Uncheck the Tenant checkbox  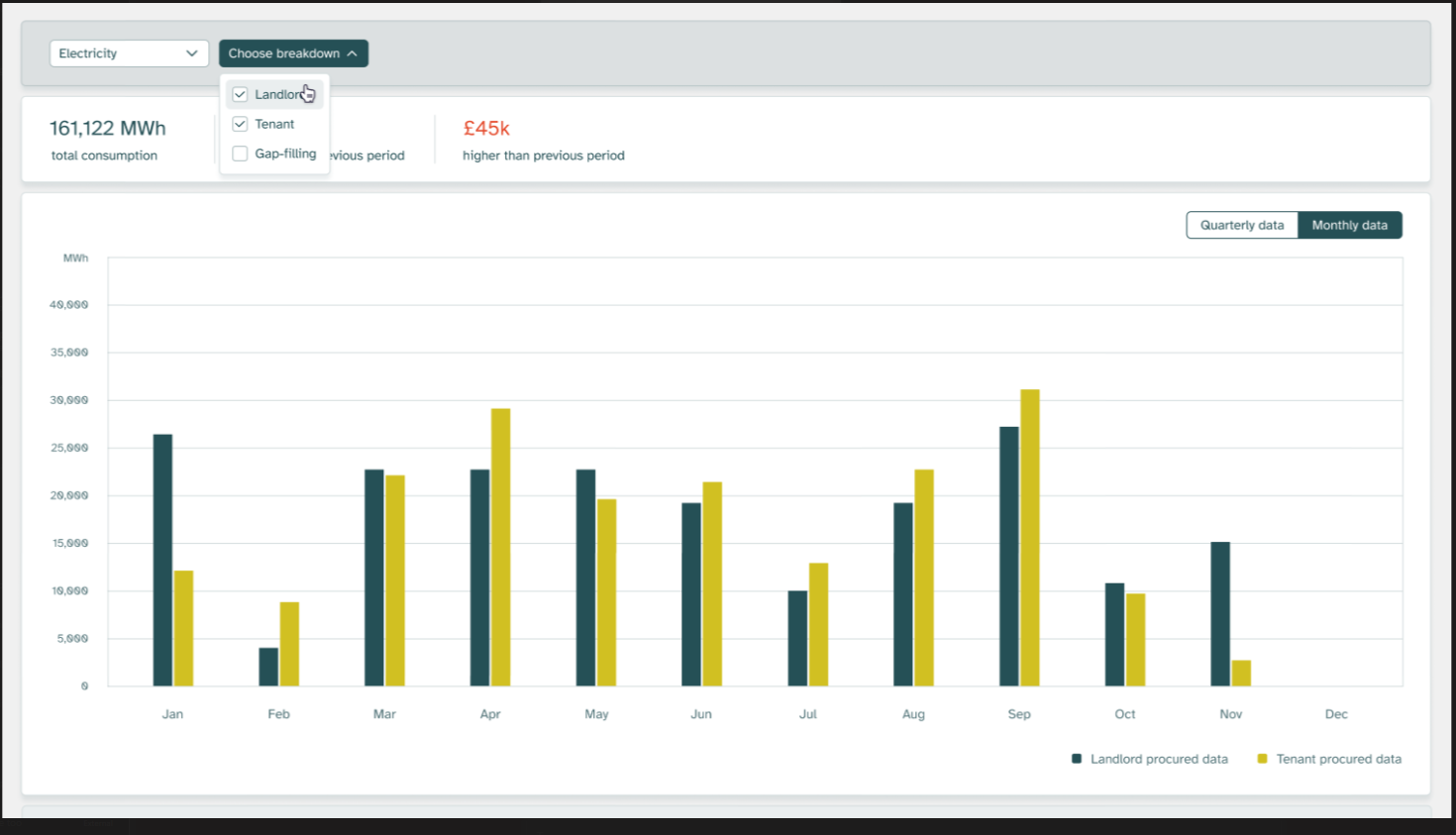coord(240,125)
